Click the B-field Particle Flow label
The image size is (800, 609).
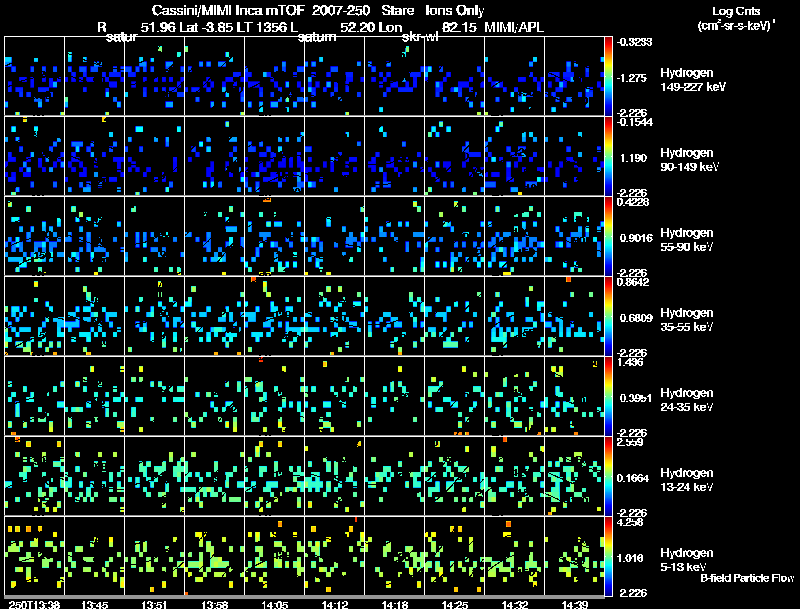(747, 578)
